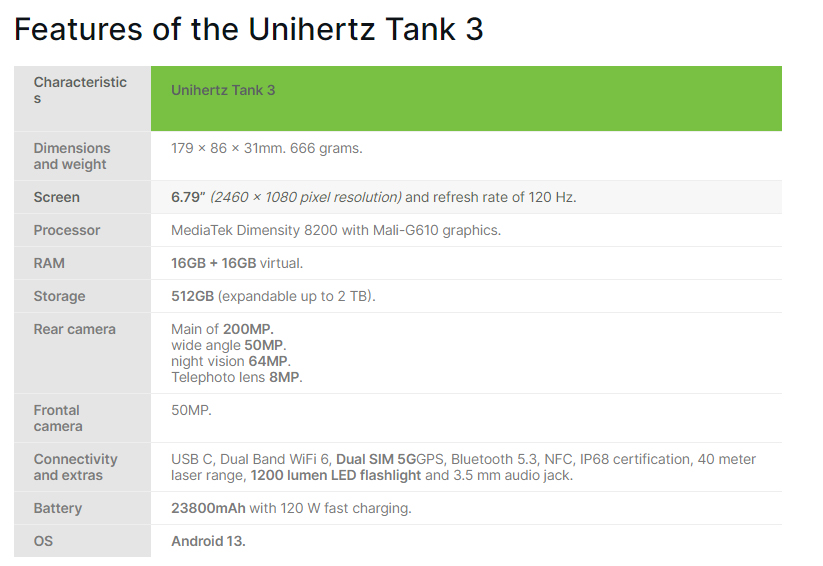Image resolution: width=823 pixels, height=566 pixels.
Task: Click the Characteristics column header
Action: tap(80, 90)
